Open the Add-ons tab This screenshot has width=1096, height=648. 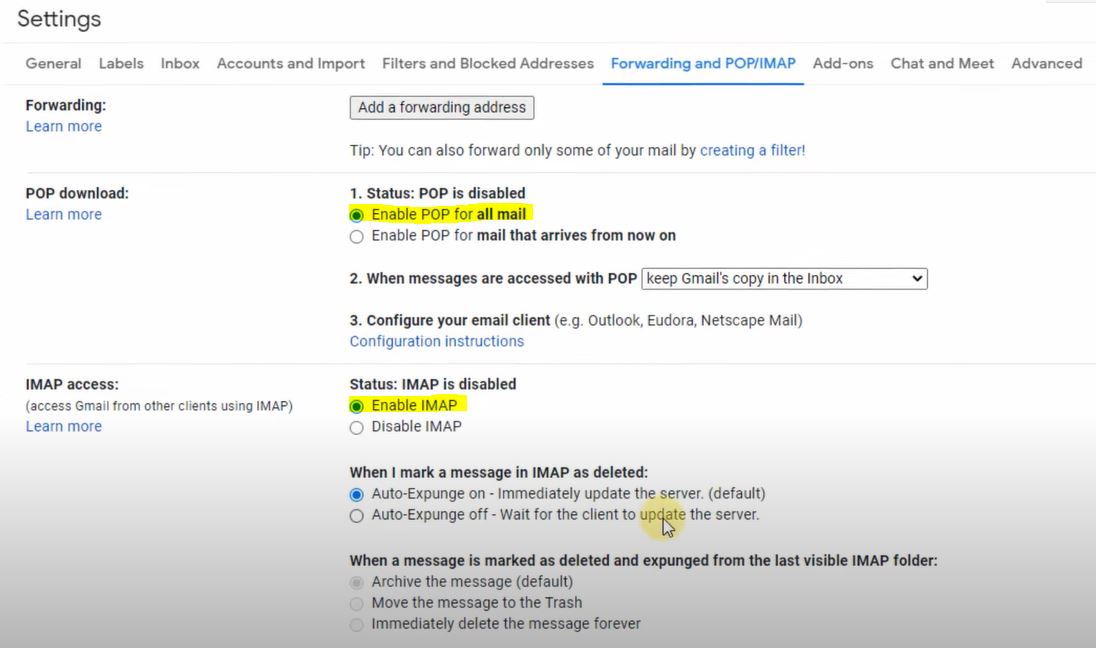coord(843,64)
